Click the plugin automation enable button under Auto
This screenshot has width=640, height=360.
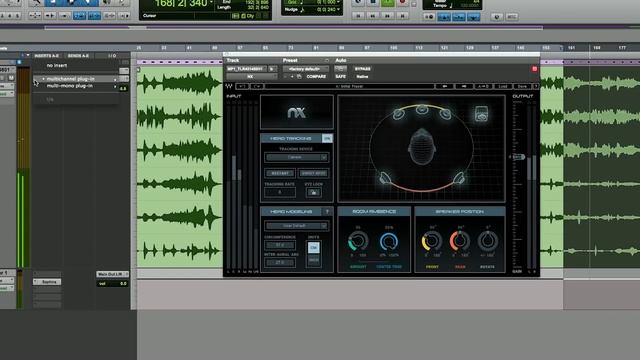[340, 69]
